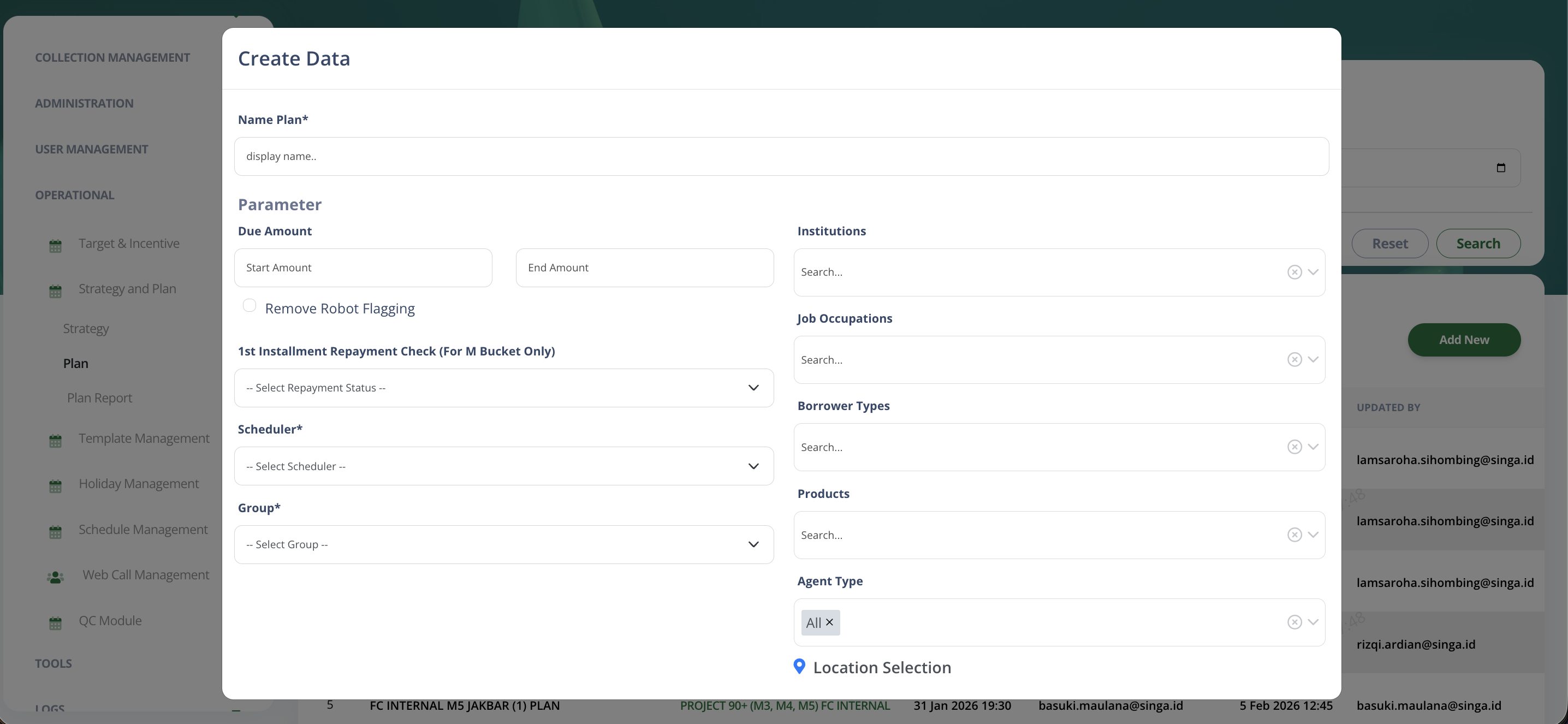This screenshot has width=1568, height=724.
Task: Expand the Select Scheduler dropdown
Action: (503, 466)
